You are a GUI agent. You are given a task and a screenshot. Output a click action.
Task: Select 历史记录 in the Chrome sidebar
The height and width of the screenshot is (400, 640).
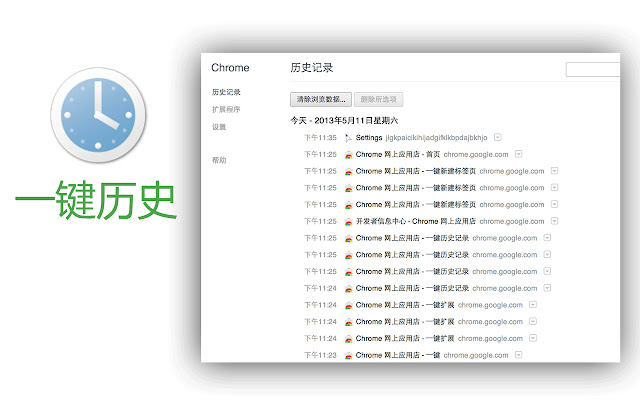(x=226, y=92)
